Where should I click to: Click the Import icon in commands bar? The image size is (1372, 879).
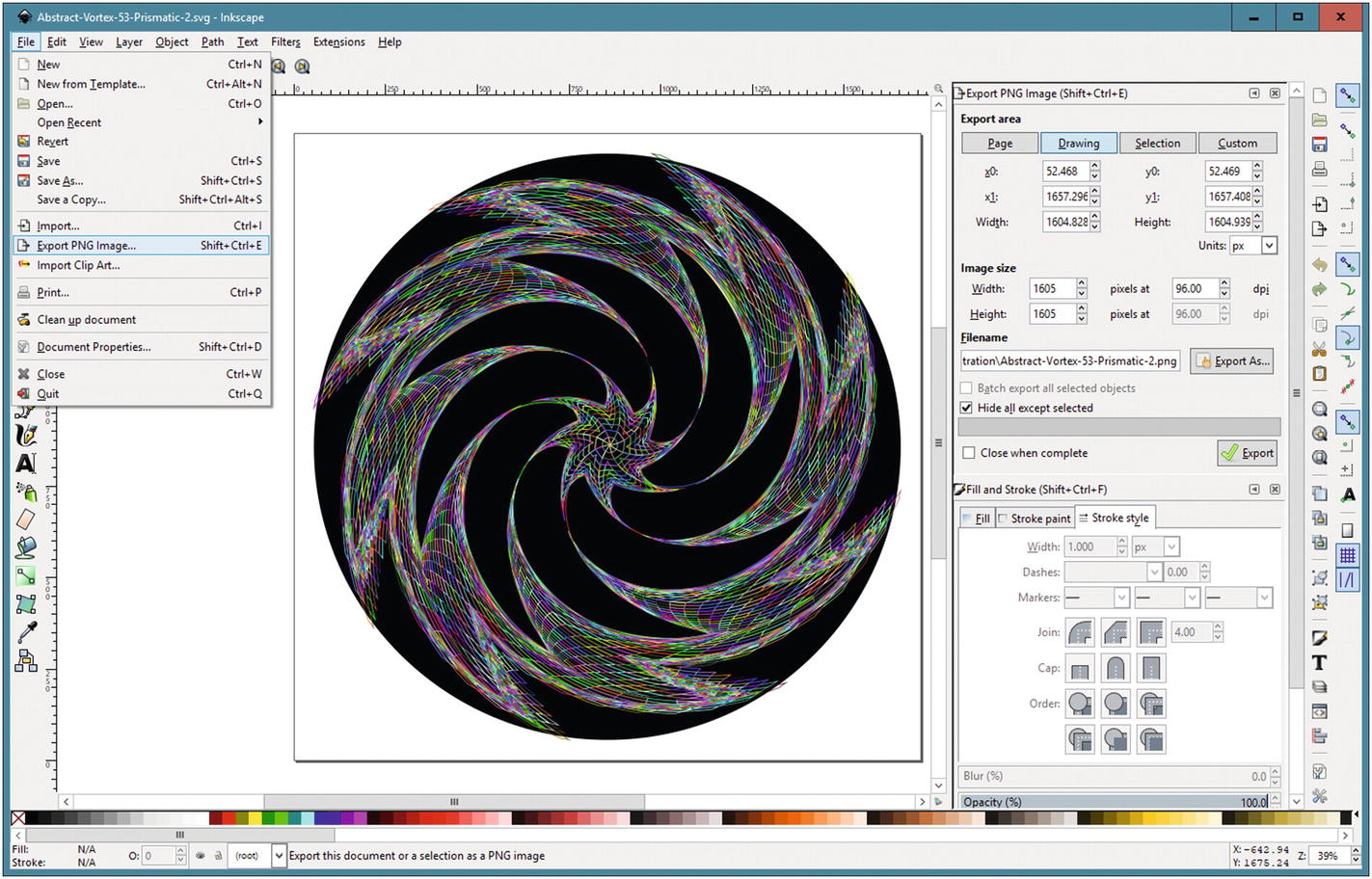point(1320,204)
